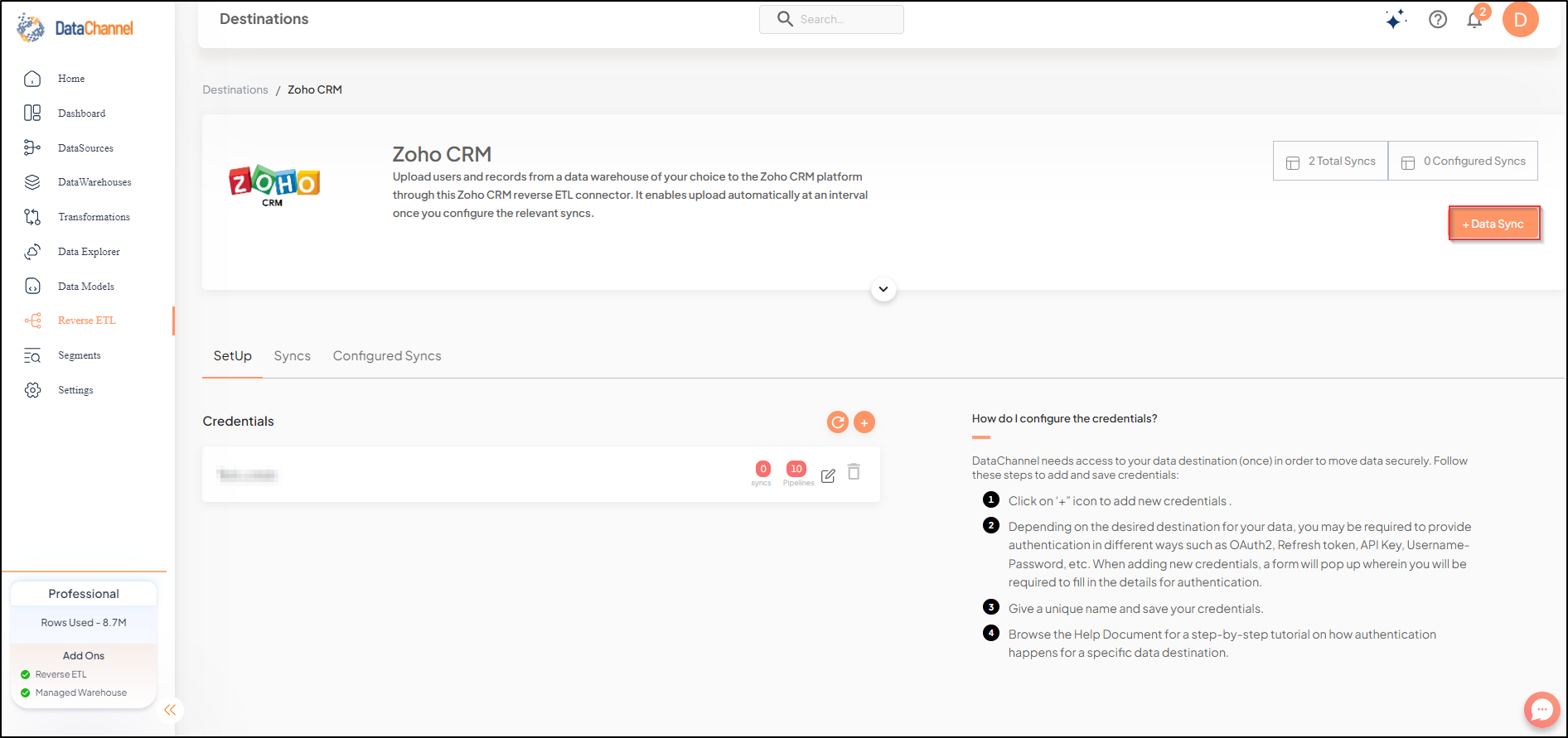Open the AI sparkle assistant icon
The height and width of the screenshot is (738, 1568).
coord(1396,19)
